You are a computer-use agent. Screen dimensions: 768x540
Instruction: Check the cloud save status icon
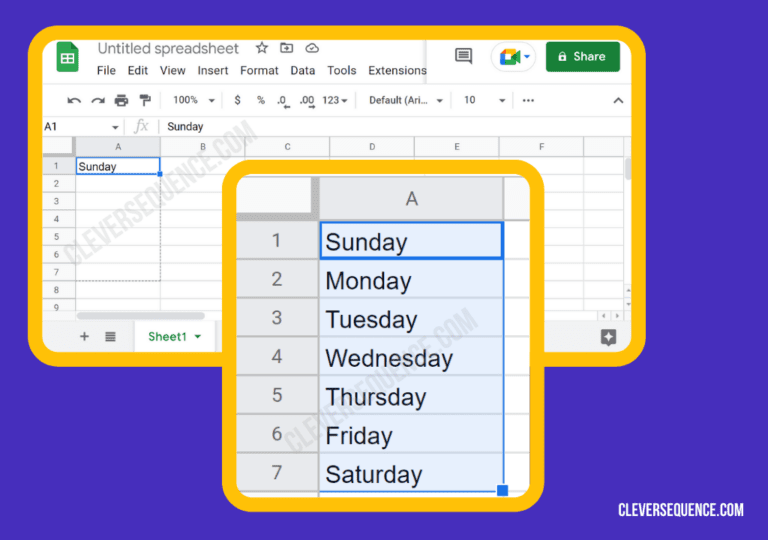312,48
